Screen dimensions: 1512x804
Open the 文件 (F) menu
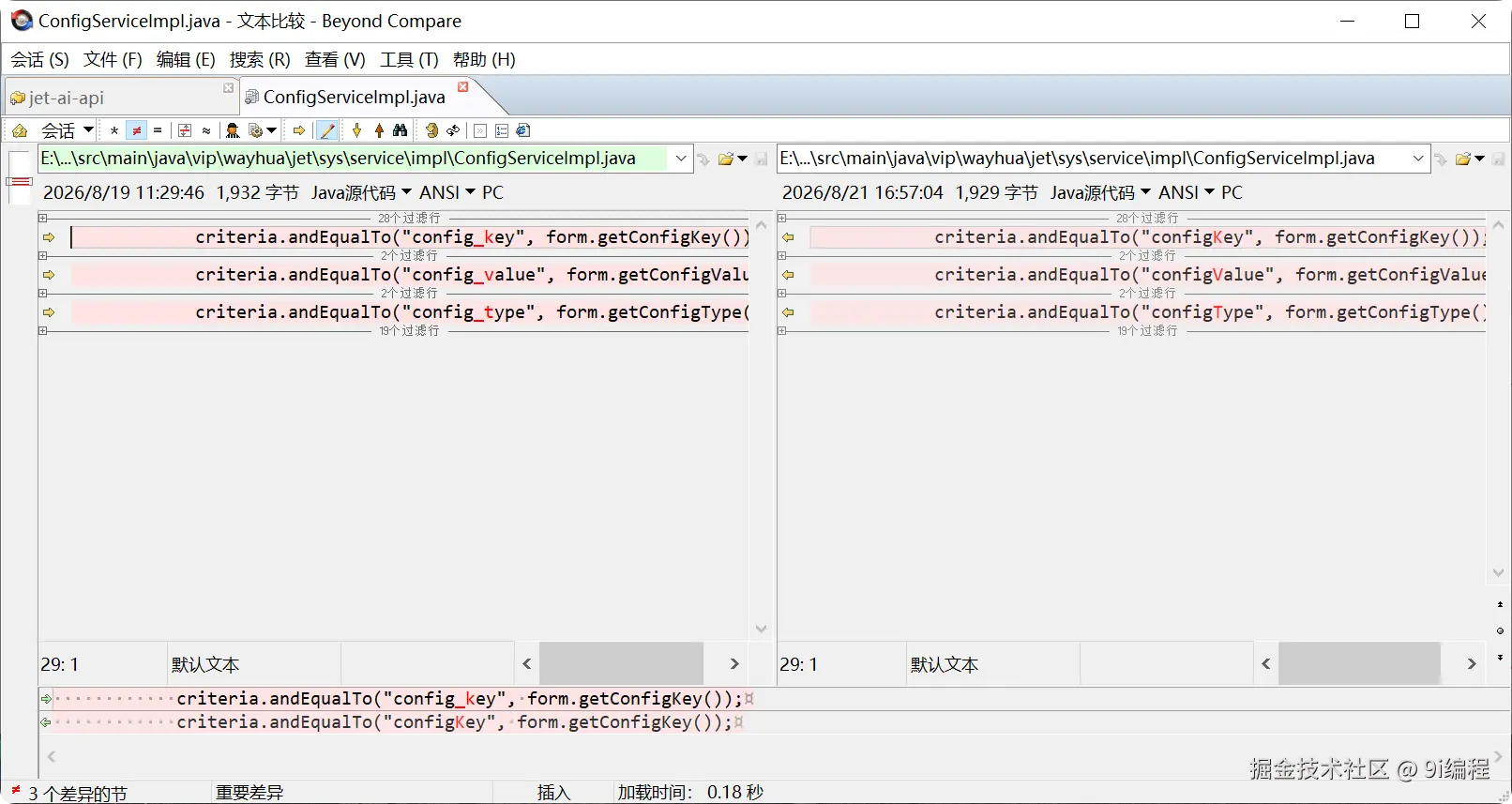113,59
